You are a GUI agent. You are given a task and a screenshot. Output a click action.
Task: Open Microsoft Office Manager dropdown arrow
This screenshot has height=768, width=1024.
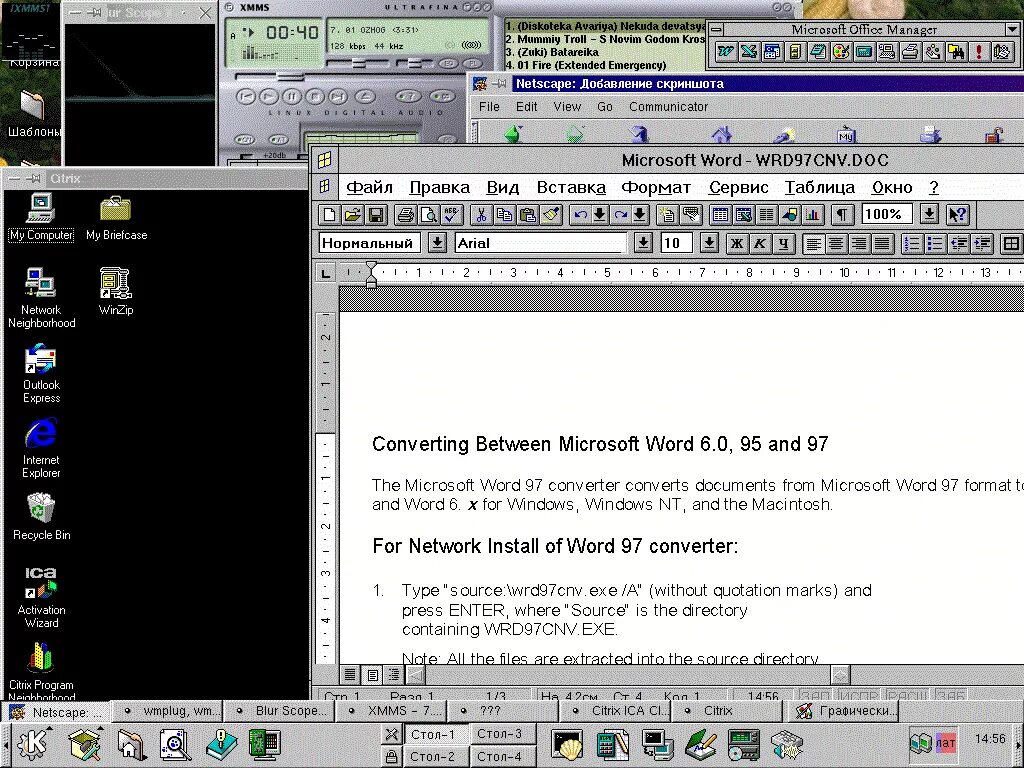point(1012,29)
